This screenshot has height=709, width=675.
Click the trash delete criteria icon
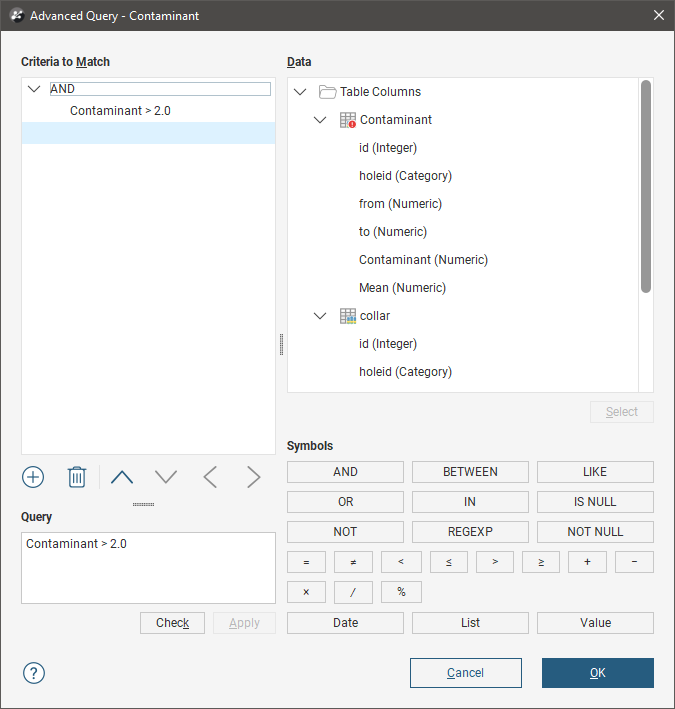[x=77, y=477]
